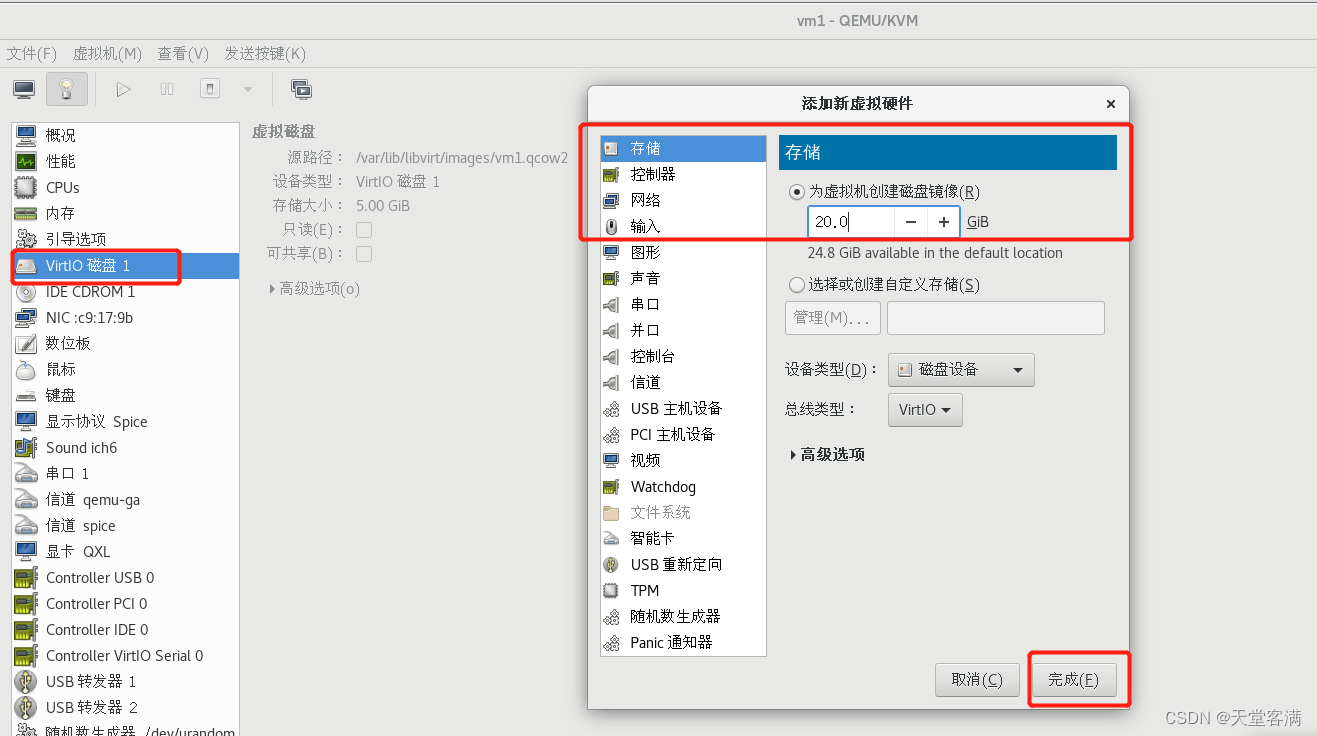Select 数位板 in the hardware list
The width and height of the screenshot is (1317, 736).
[x=125, y=343]
